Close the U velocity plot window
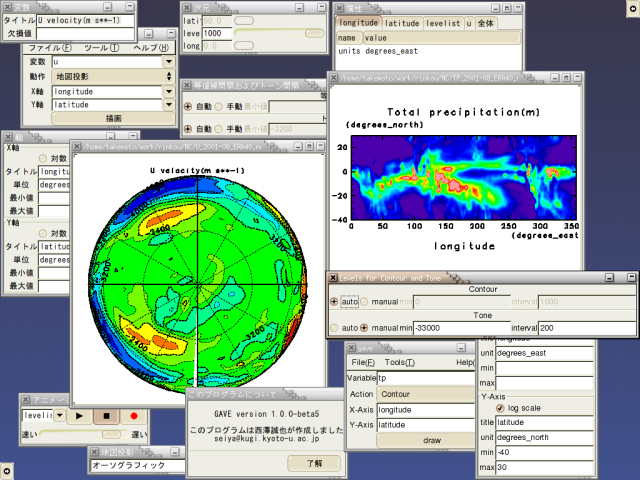The width and height of the screenshot is (640, 480). pyautogui.click(x=77, y=146)
